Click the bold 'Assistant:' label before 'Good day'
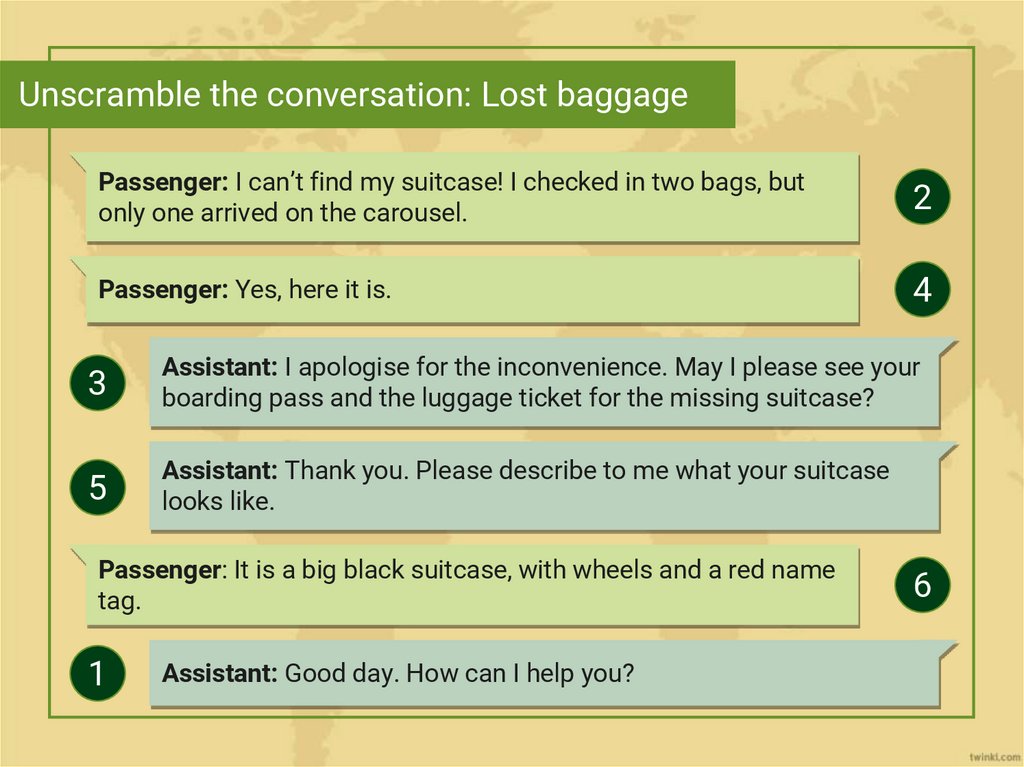This screenshot has height=767, width=1024. tap(220, 673)
